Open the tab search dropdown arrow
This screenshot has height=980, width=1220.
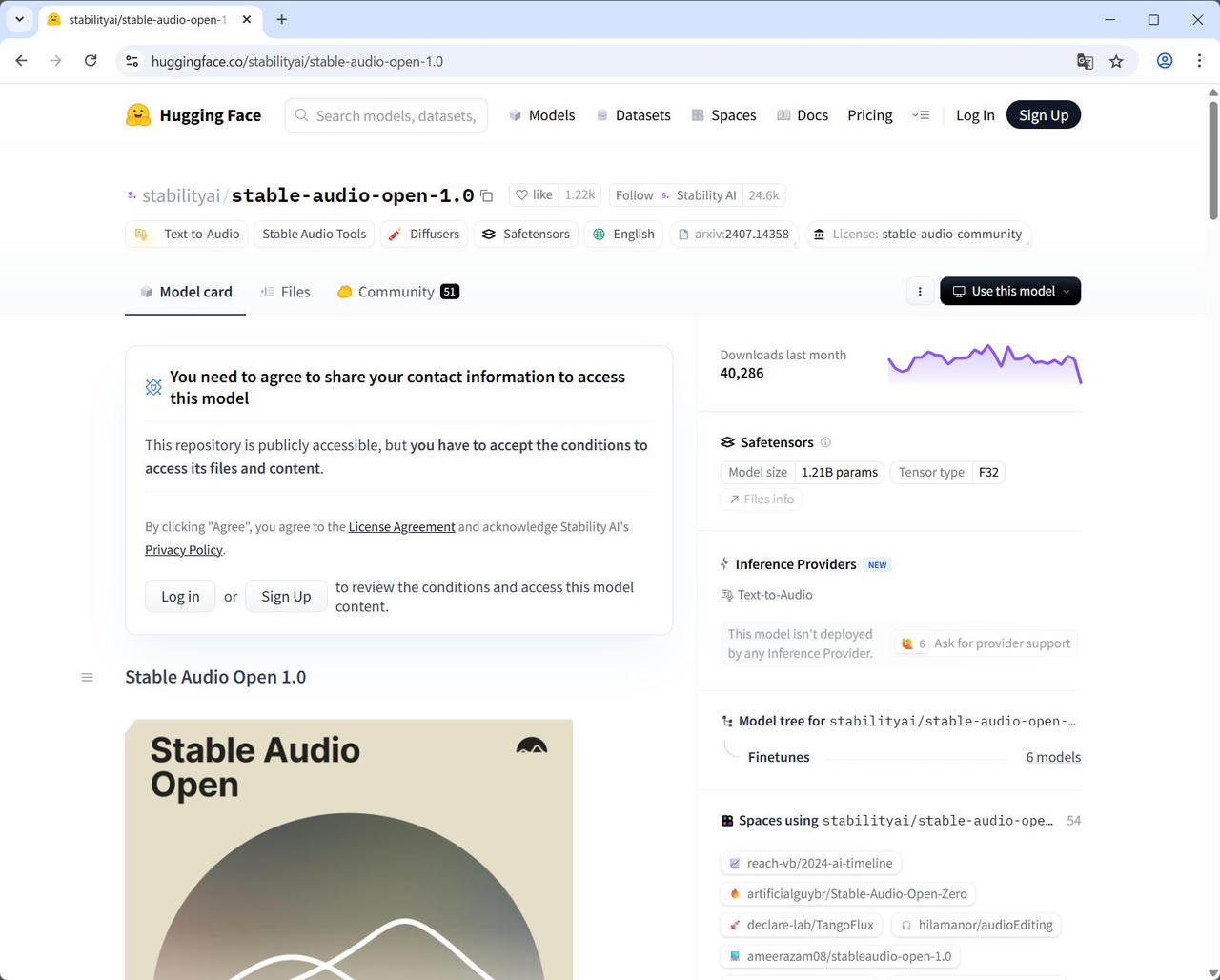point(19,19)
